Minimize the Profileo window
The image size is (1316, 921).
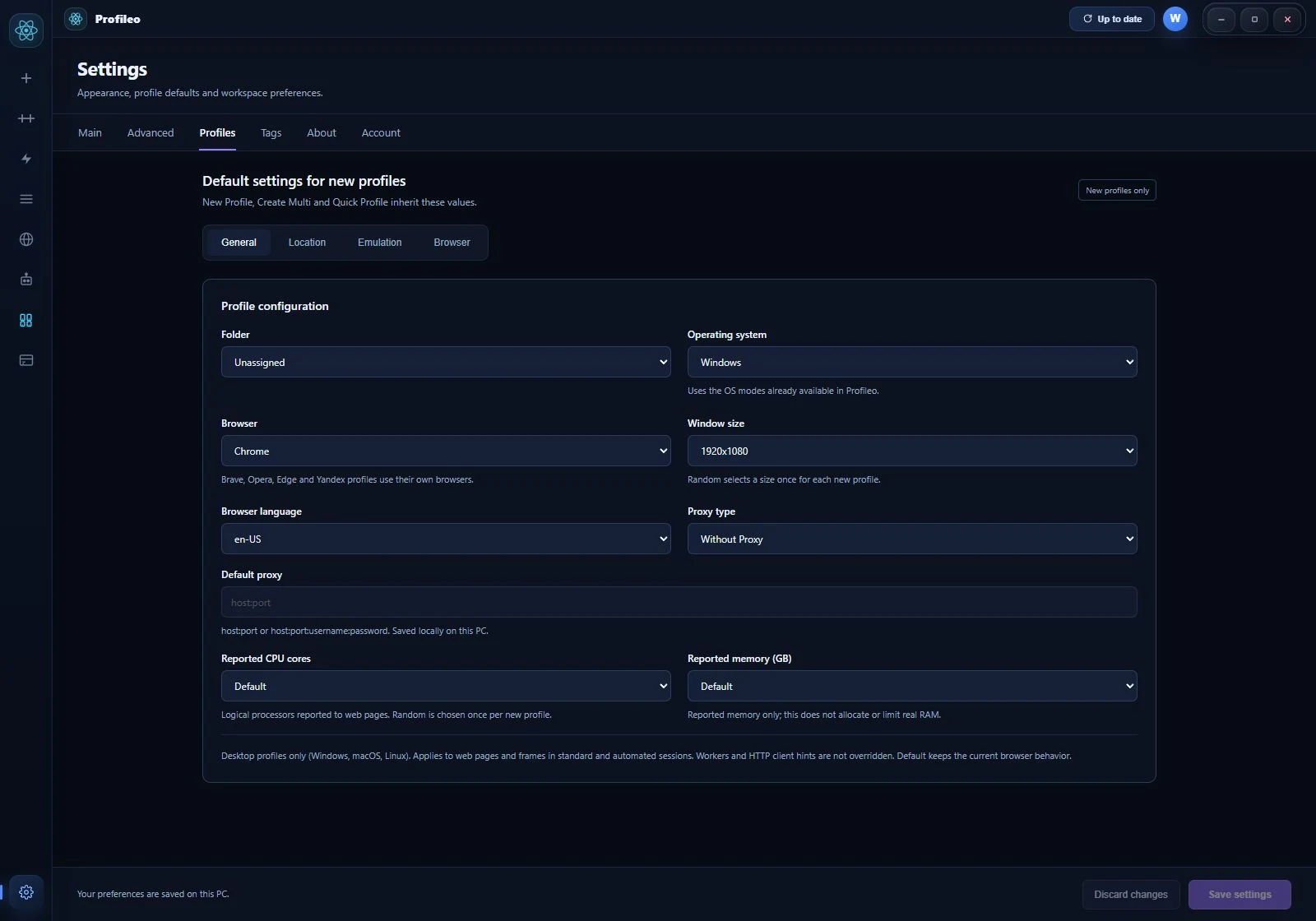tap(1221, 19)
